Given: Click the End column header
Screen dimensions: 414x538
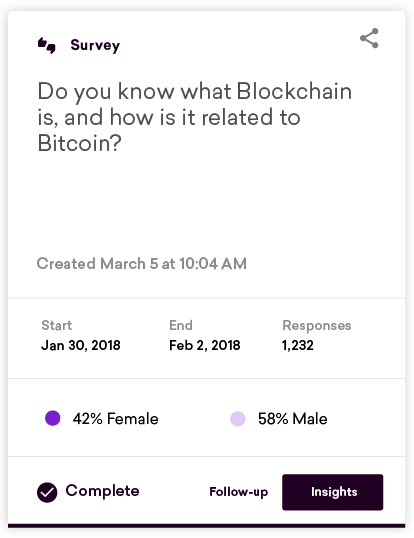Looking at the screenshot, I should (181, 325).
